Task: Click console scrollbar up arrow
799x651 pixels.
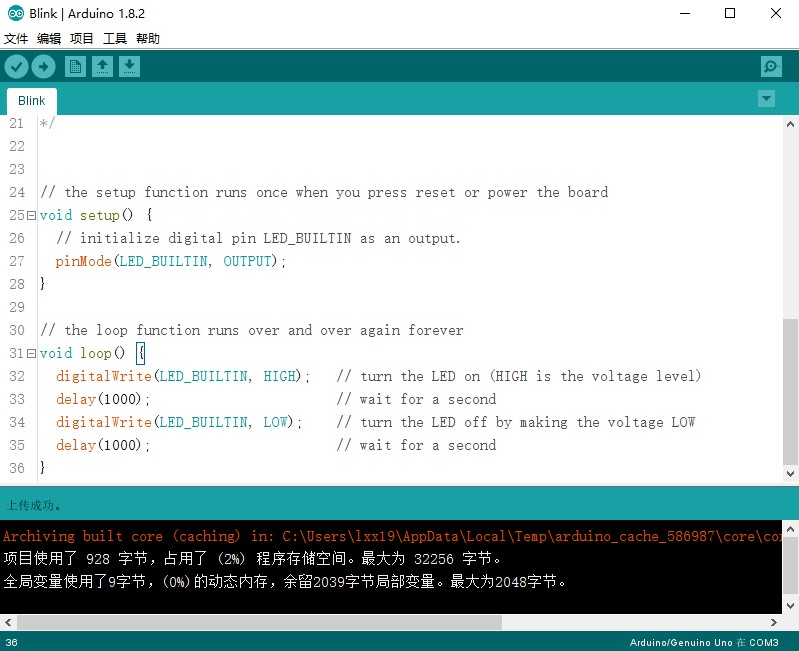Action: [x=790, y=529]
